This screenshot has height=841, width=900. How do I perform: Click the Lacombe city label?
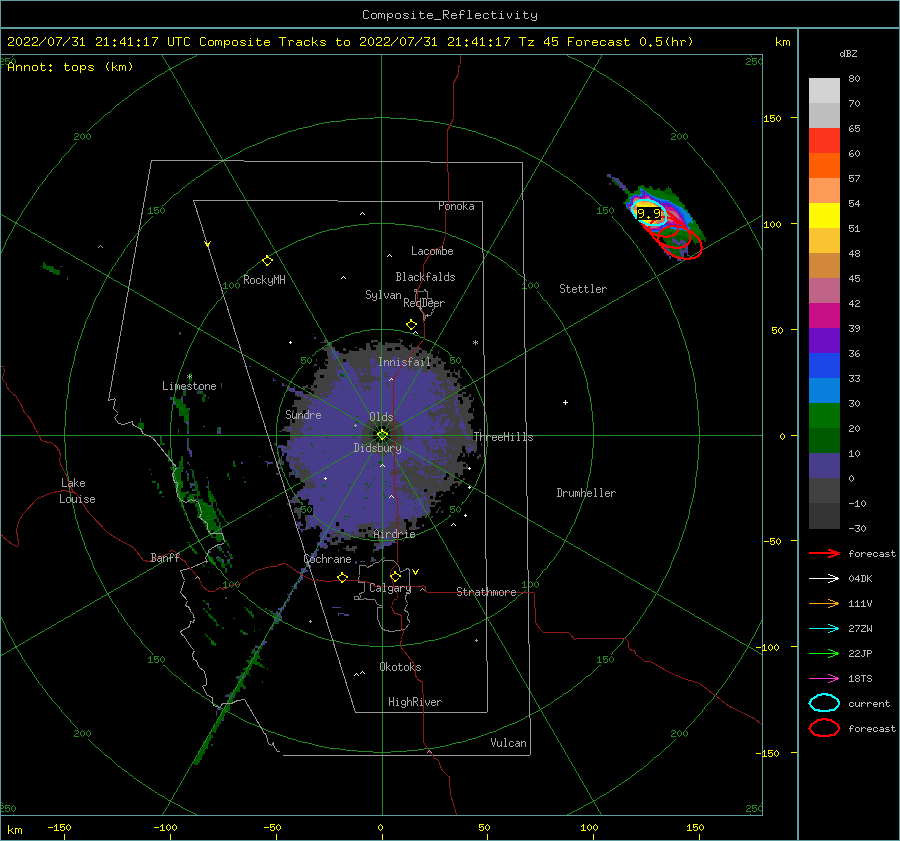point(432,251)
